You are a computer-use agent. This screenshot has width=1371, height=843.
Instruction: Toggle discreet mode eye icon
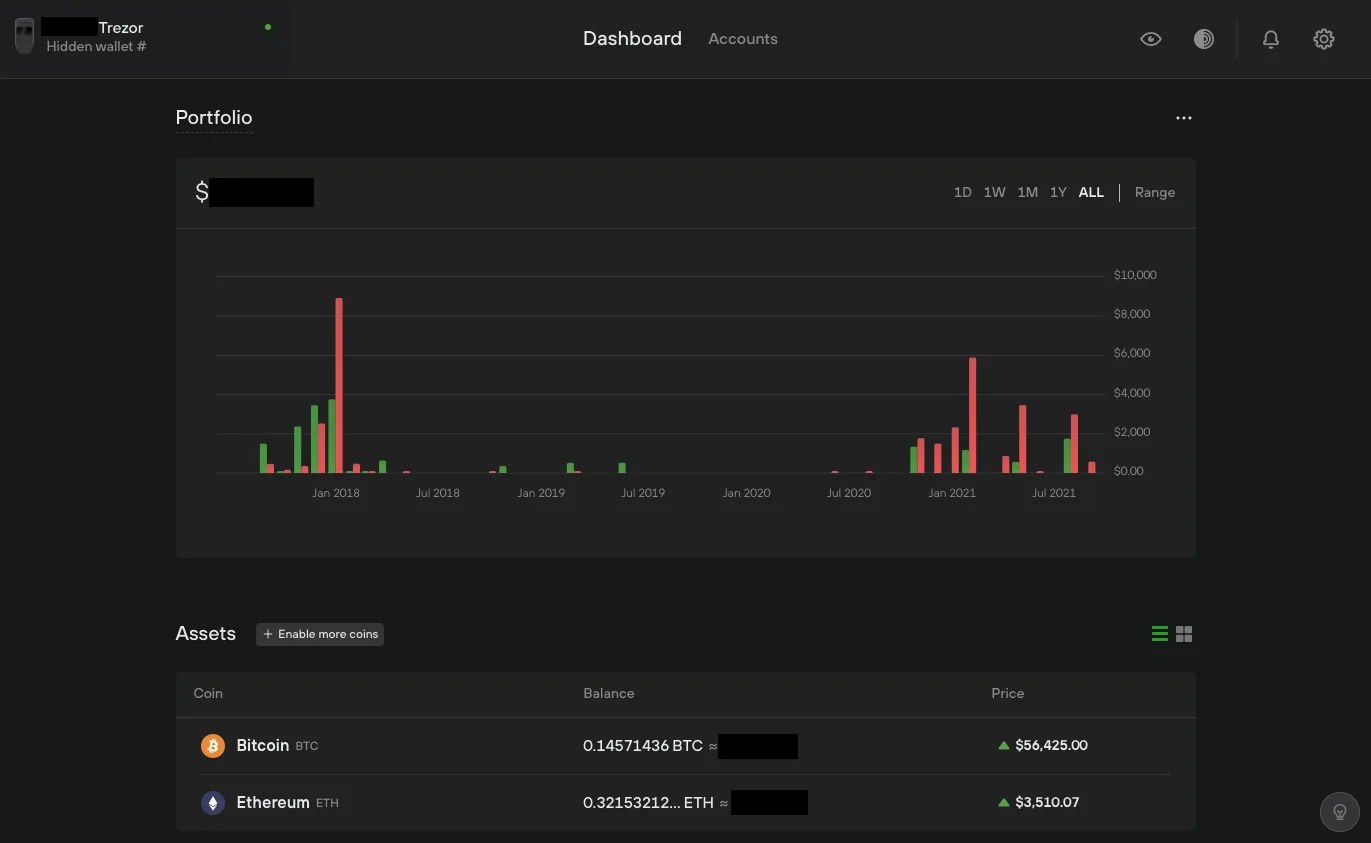pos(1151,39)
